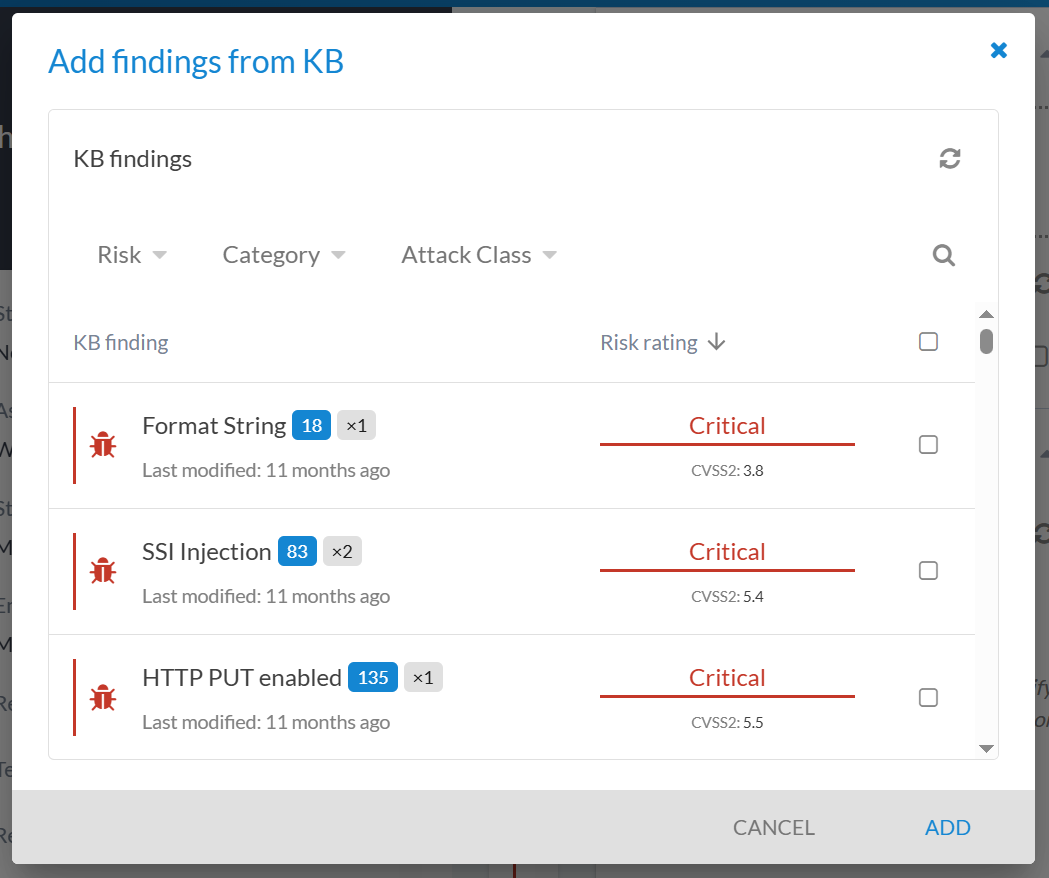Open the Attack Class filter dropdown

tap(478, 255)
